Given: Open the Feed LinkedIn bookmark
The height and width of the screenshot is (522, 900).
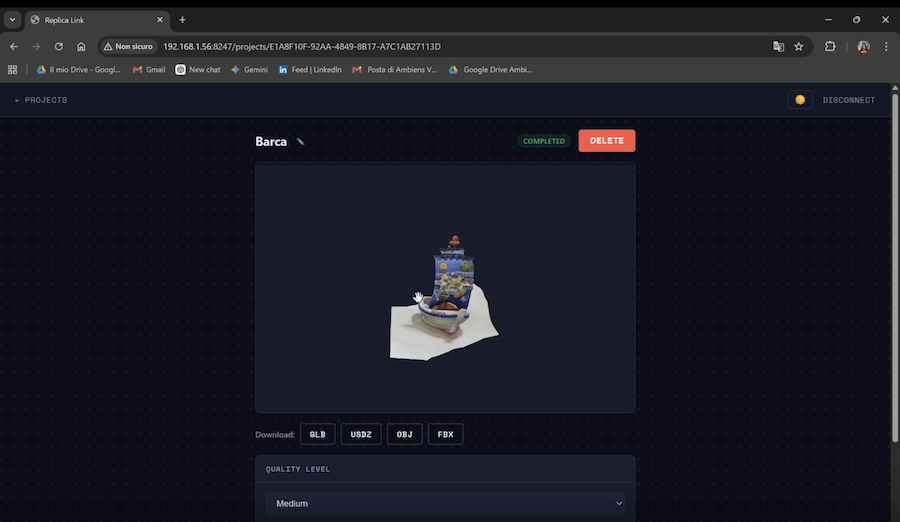Looking at the screenshot, I should point(310,69).
